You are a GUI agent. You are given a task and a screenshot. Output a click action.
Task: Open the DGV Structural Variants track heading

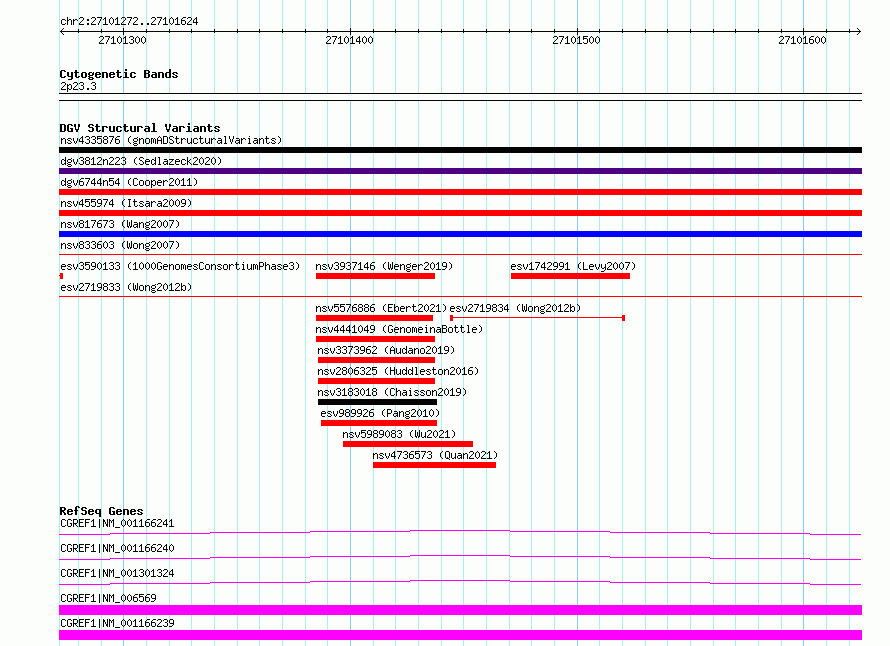140,128
